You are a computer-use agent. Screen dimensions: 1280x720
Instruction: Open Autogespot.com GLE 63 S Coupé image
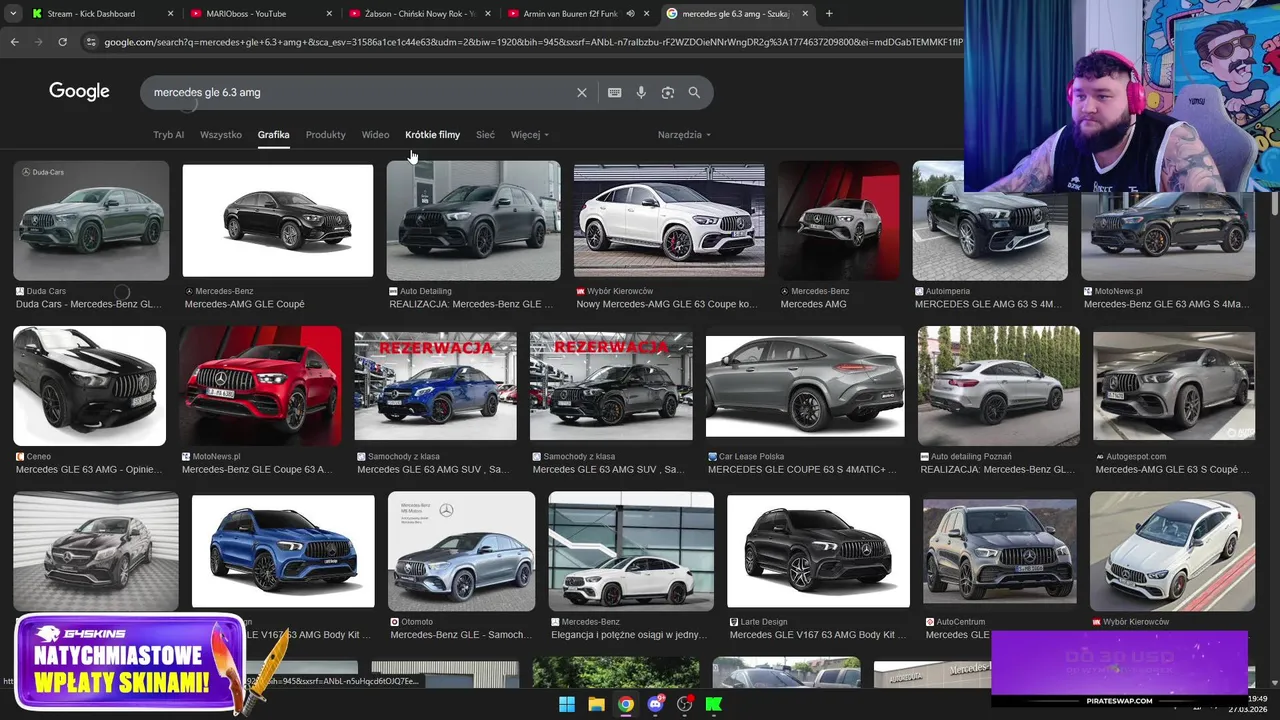tap(1174, 386)
